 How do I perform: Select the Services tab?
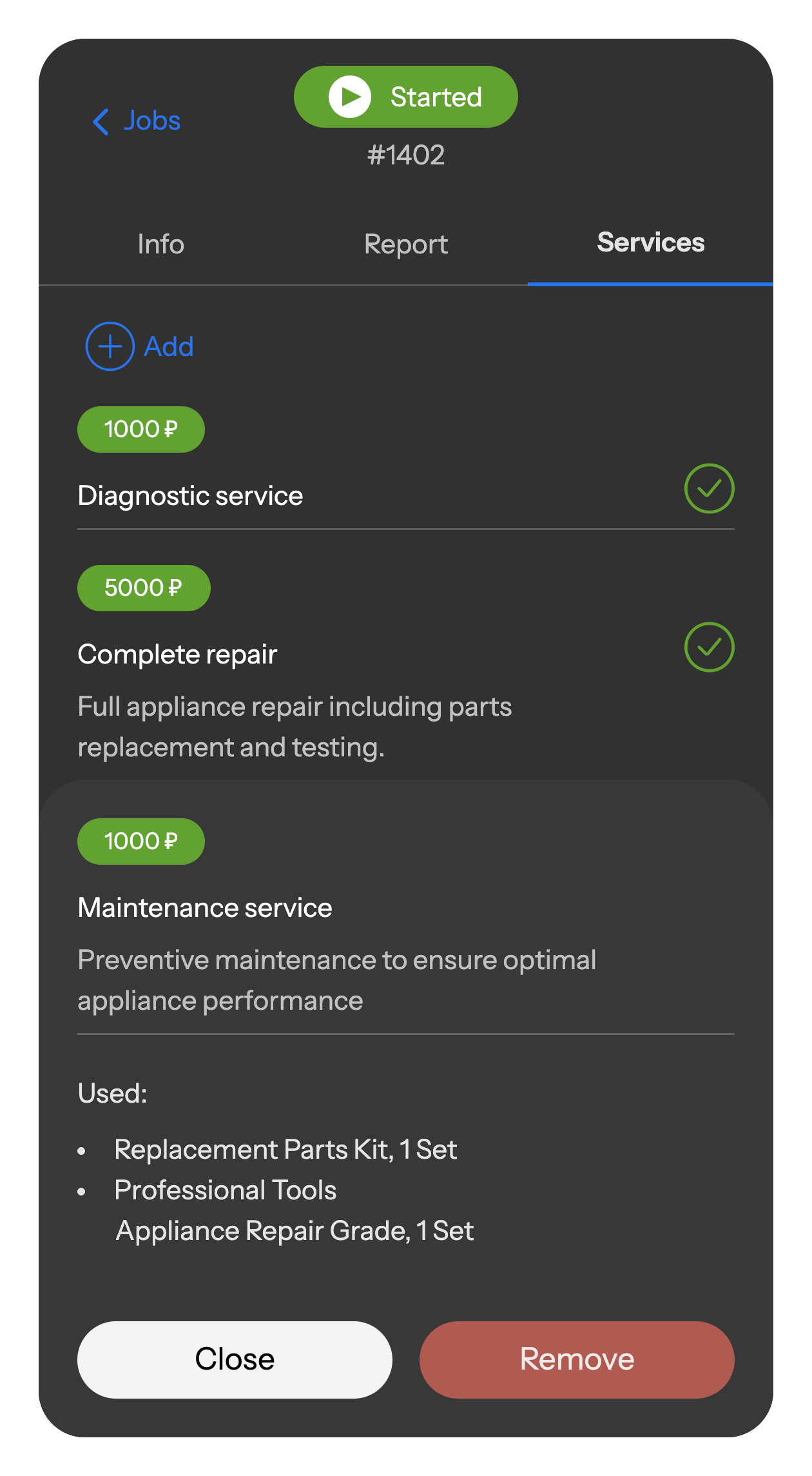pos(650,243)
